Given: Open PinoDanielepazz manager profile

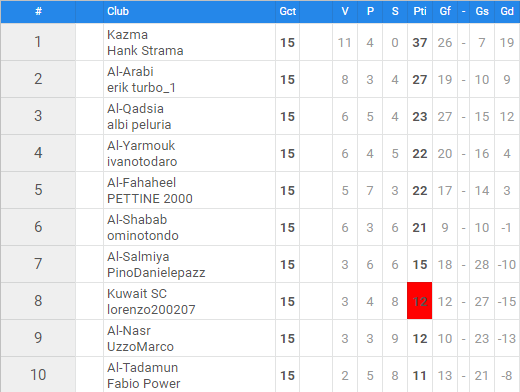Looking at the screenshot, I should 156,273.
